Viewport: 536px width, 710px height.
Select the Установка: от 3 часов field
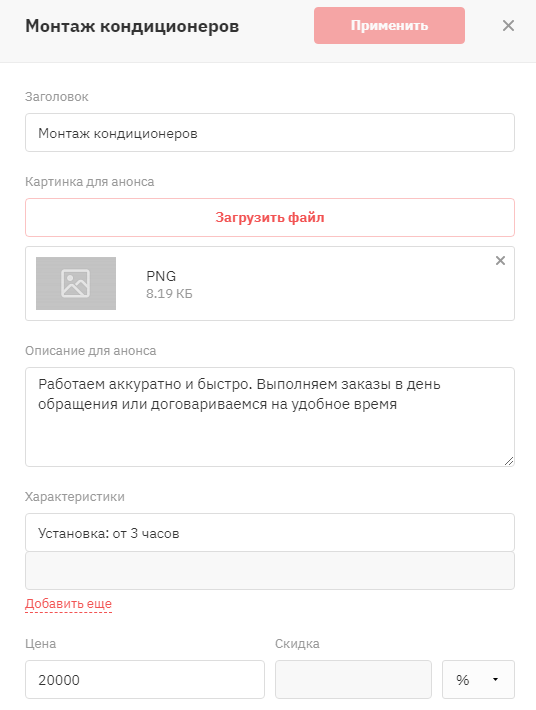click(x=270, y=532)
